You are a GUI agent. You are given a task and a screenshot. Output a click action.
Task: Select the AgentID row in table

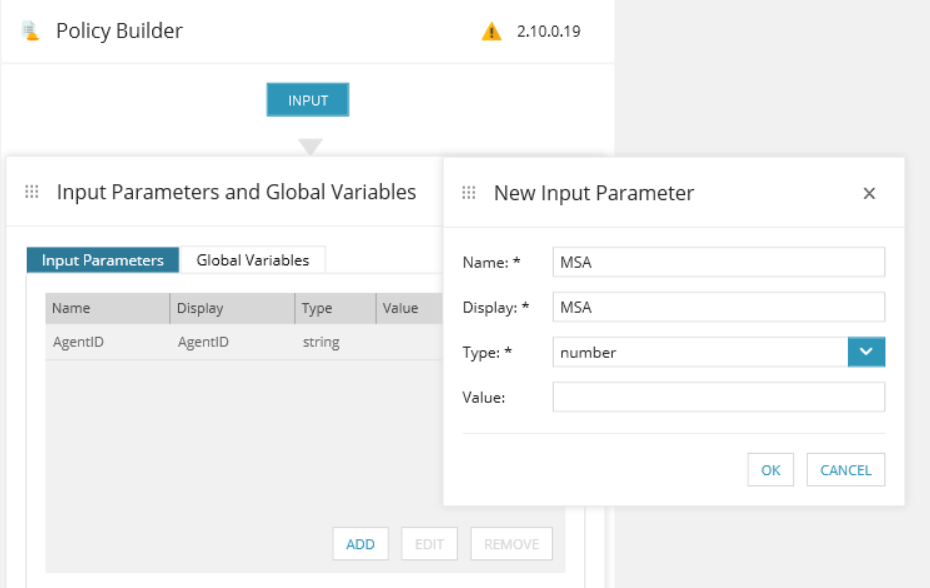click(244, 342)
